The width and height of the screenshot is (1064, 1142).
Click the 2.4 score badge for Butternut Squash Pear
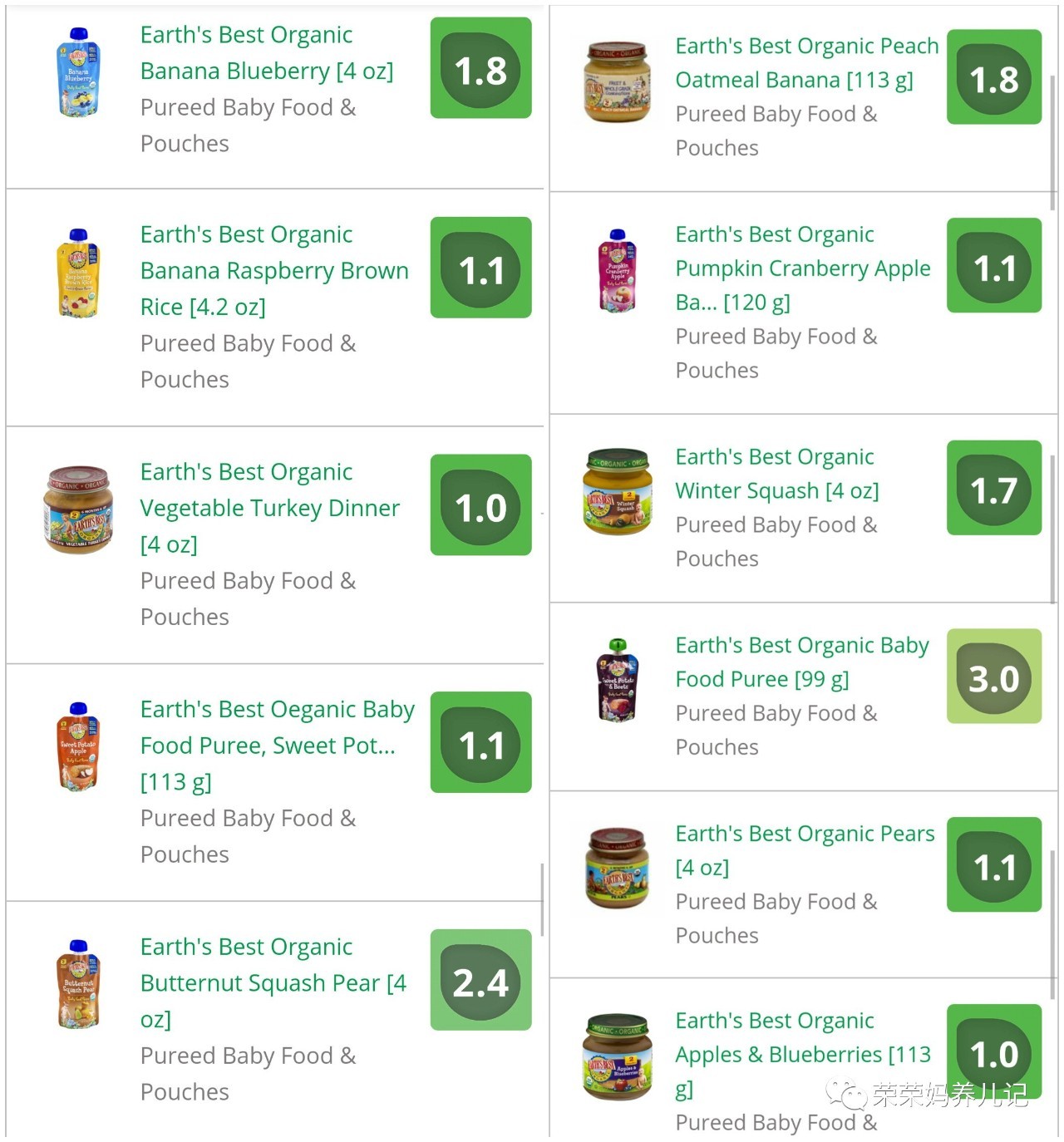[480, 980]
